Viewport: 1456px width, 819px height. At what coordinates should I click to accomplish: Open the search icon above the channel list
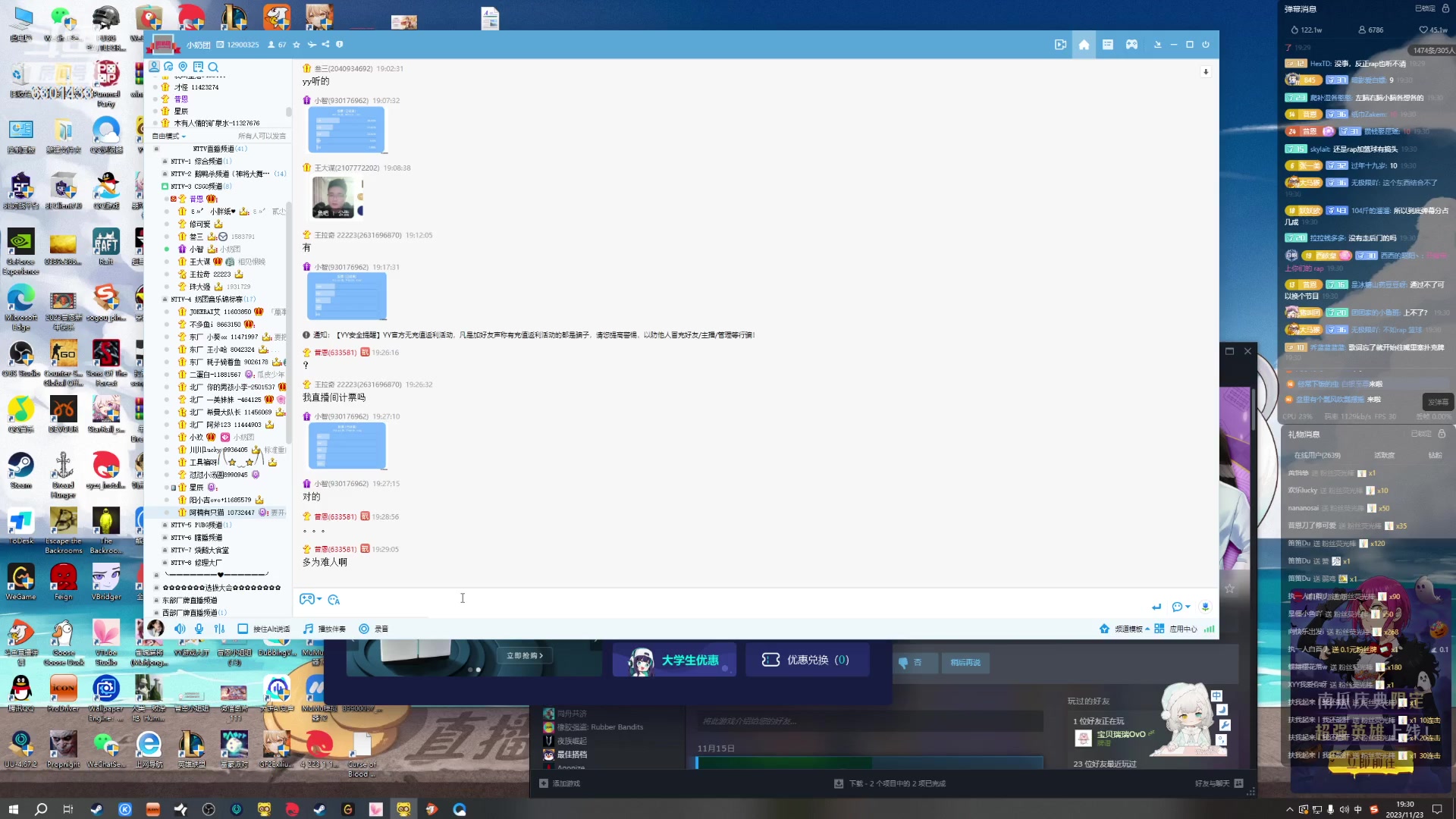click(x=213, y=67)
